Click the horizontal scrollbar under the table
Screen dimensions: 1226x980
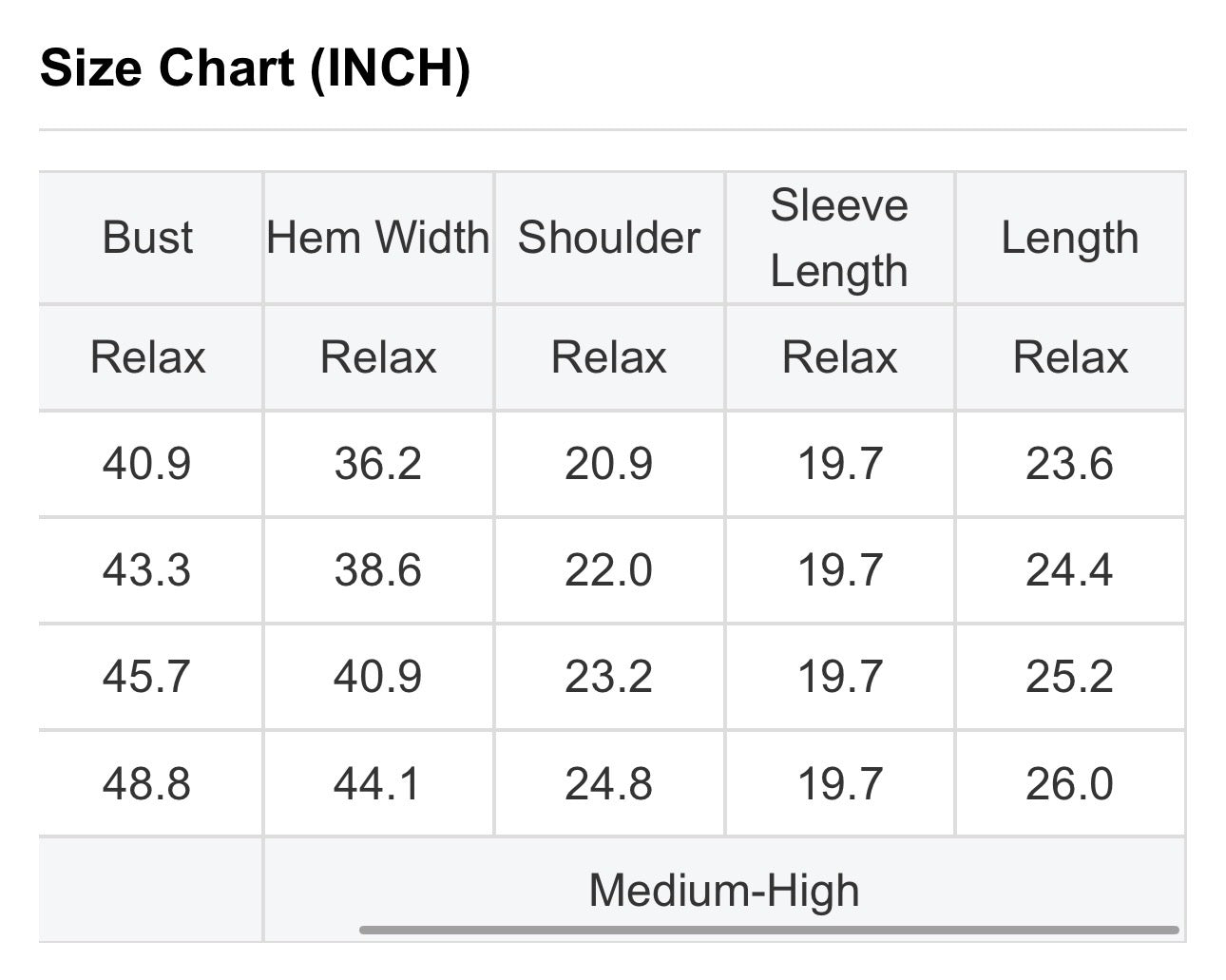(769, 930)
